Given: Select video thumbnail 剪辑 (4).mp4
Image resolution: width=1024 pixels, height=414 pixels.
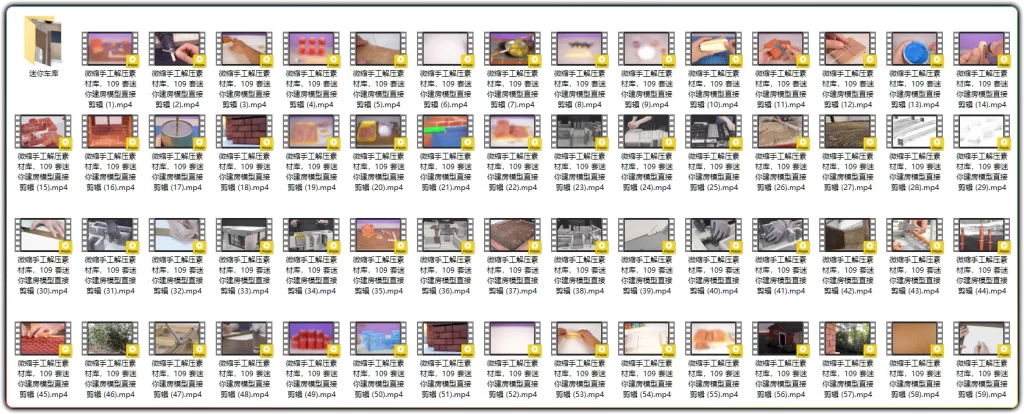Looking at the screenshot, I should pos(312,49).
